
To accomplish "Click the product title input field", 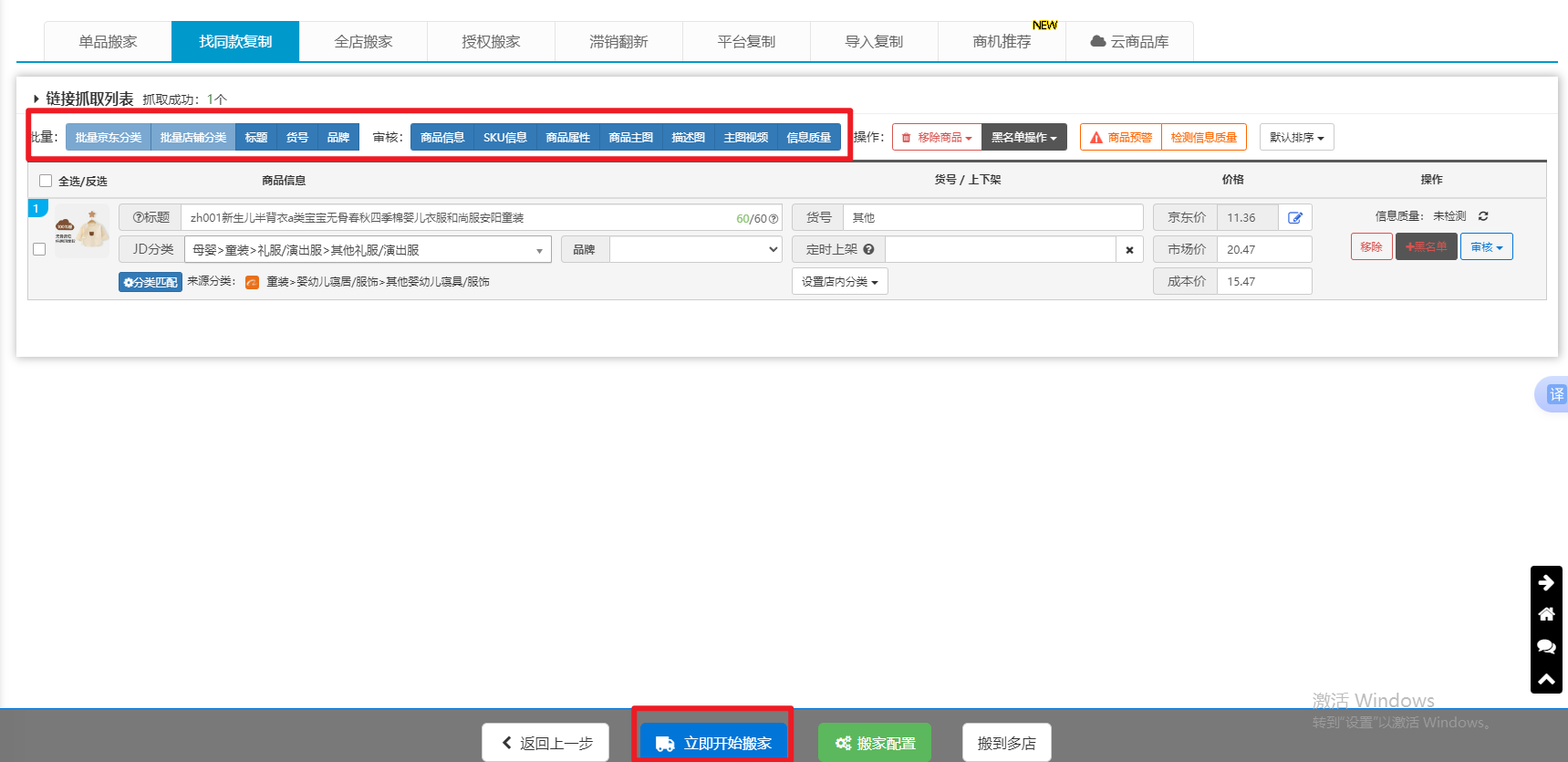I will pyautogui.click(x=456, y=218).
